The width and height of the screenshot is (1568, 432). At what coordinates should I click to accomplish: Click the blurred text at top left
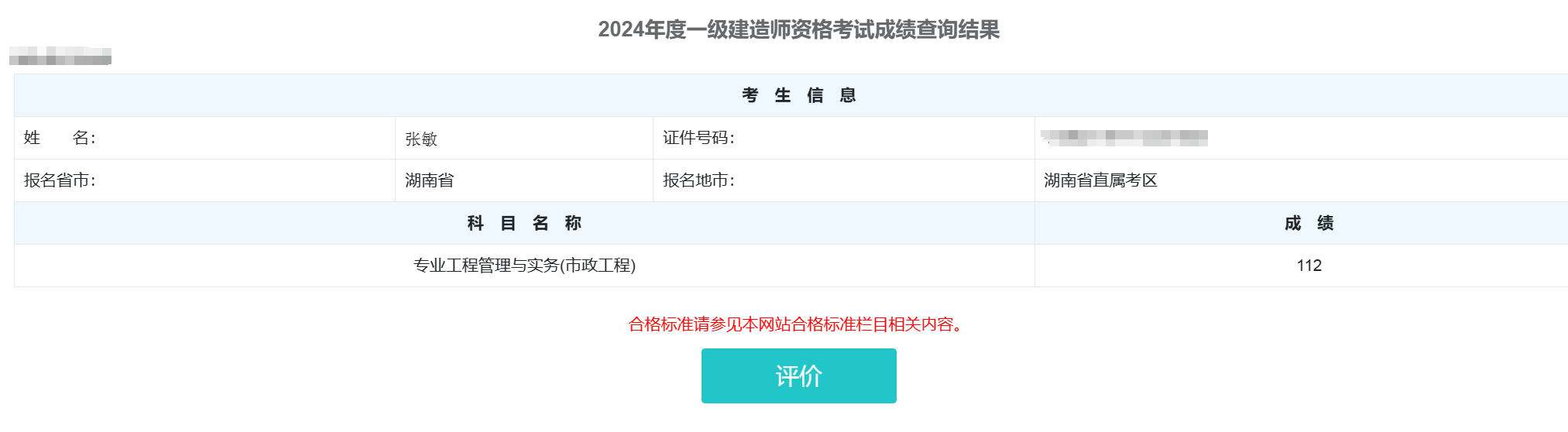(x=60, y=56)
